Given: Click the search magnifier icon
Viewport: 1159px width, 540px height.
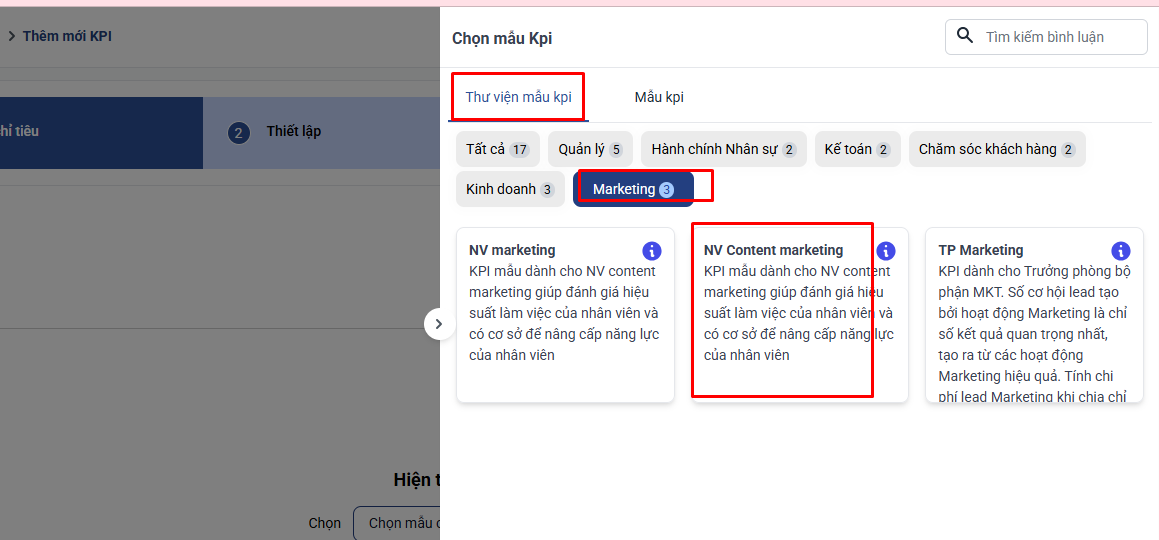Looking at the screenshot, I should tap(965, 36).
